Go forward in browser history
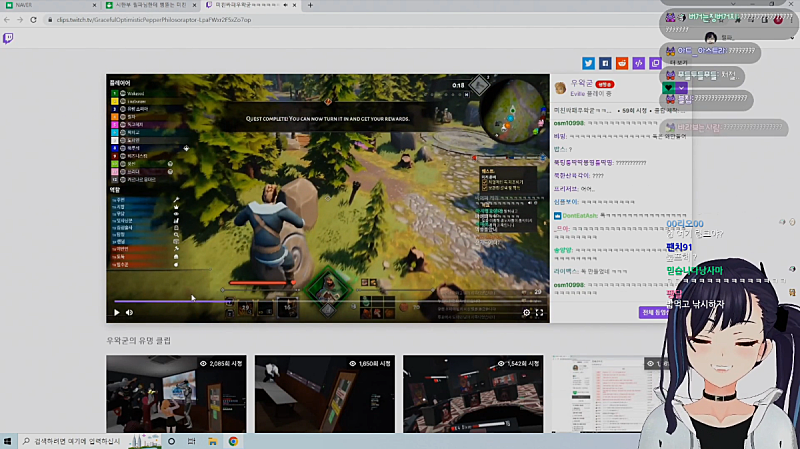 (20, 20)
